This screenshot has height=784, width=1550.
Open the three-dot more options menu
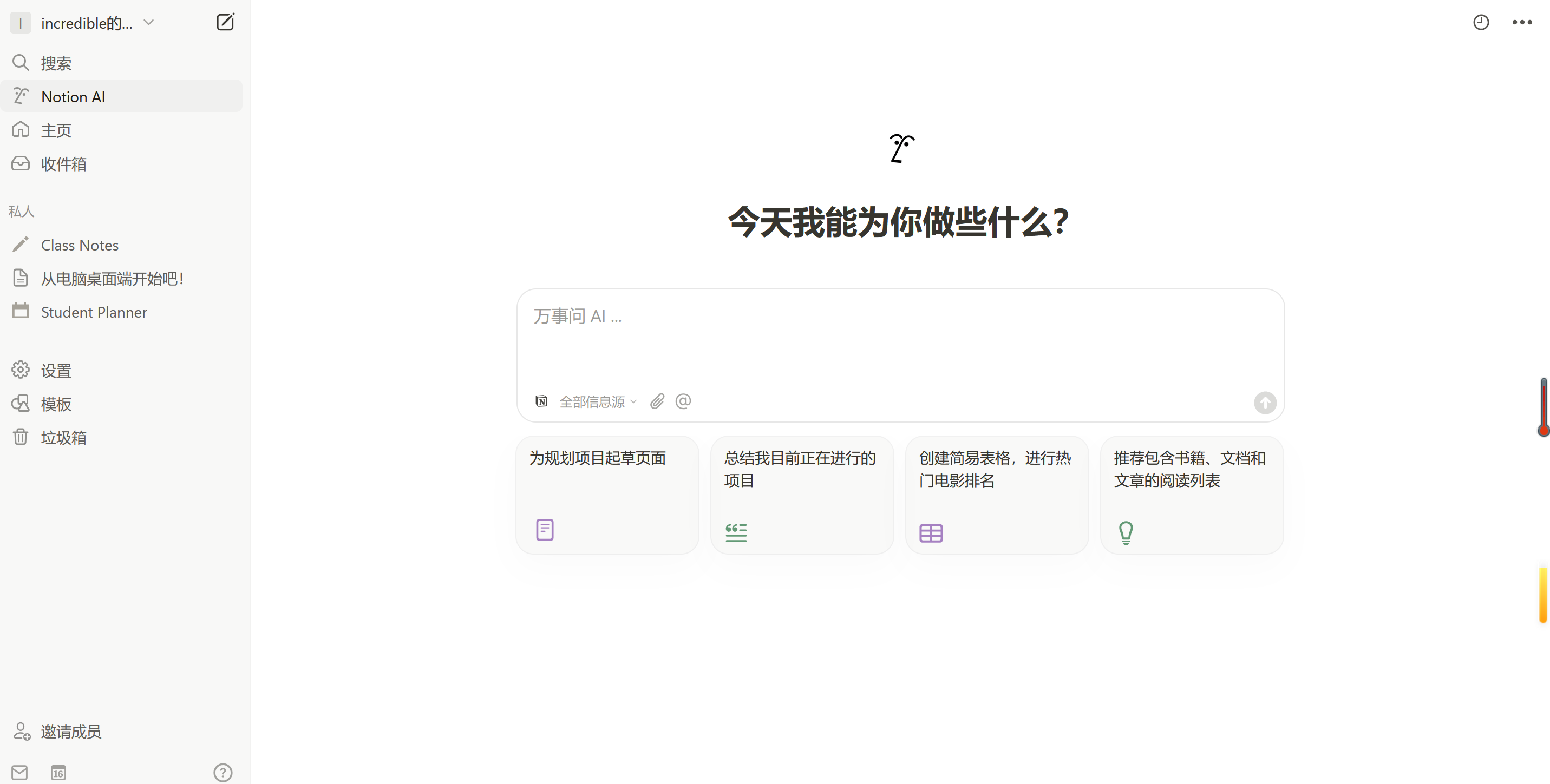1522,22
